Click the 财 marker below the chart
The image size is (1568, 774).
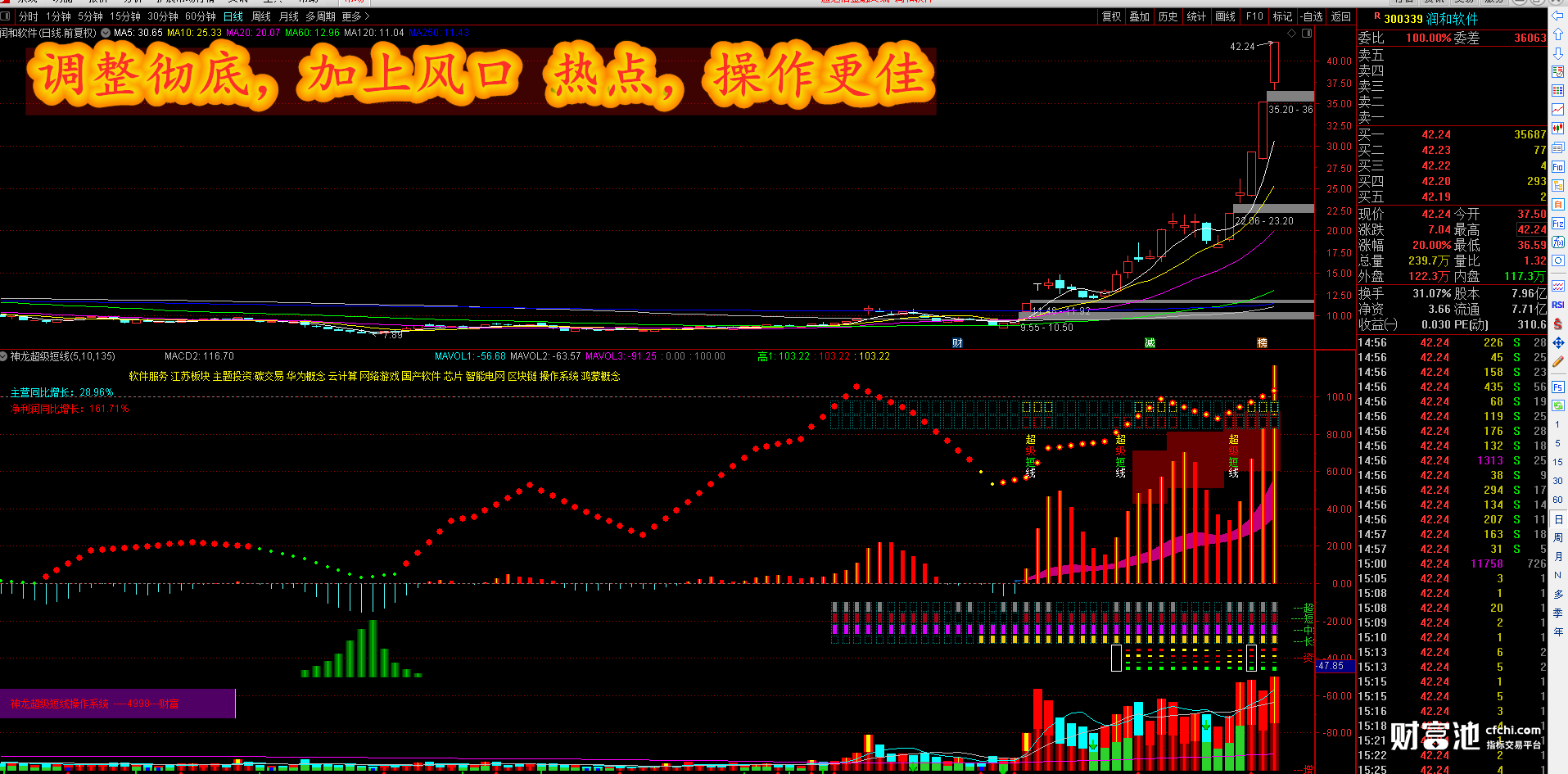(x=957, y=343)
